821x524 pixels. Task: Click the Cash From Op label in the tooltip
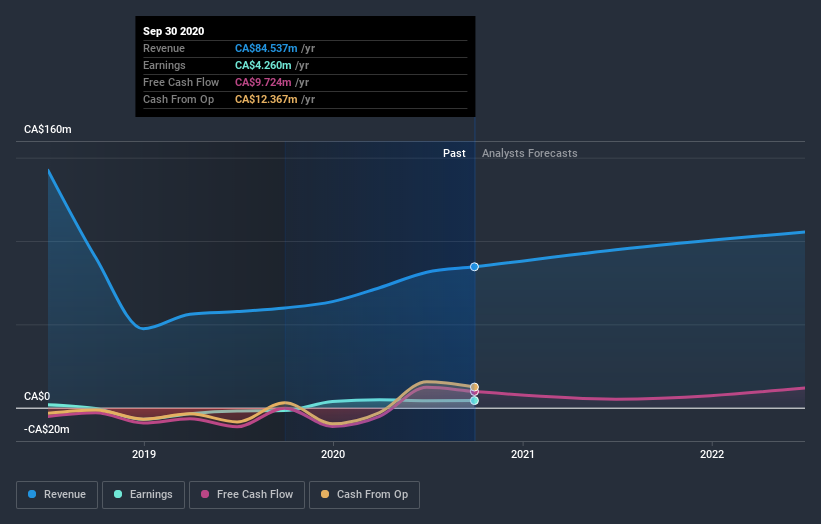(179, 99)
